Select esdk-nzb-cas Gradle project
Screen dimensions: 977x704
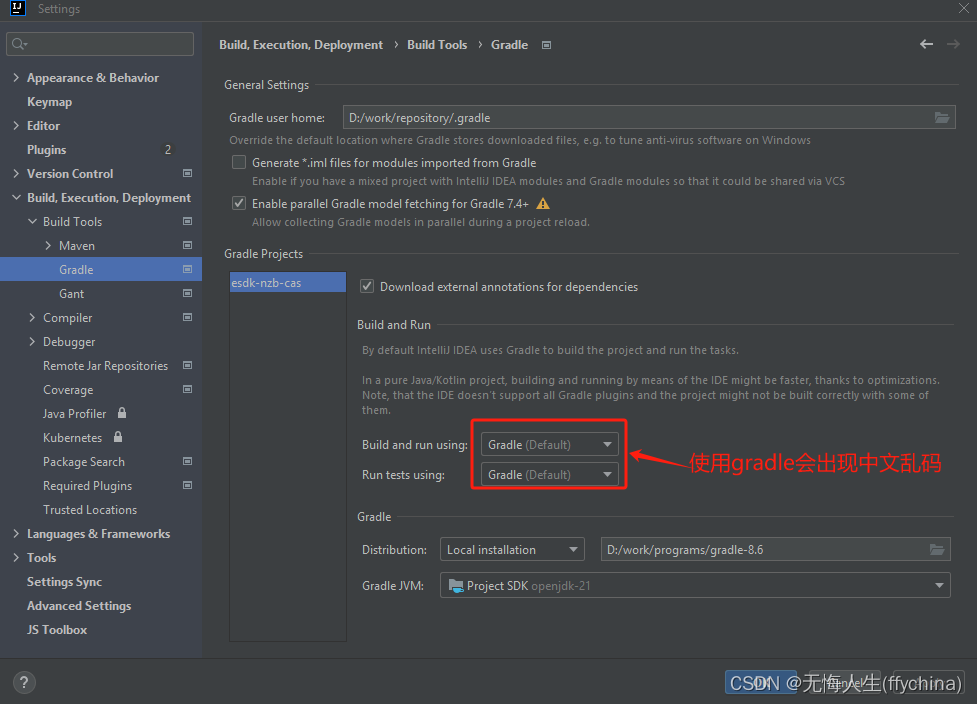point(288,282)
